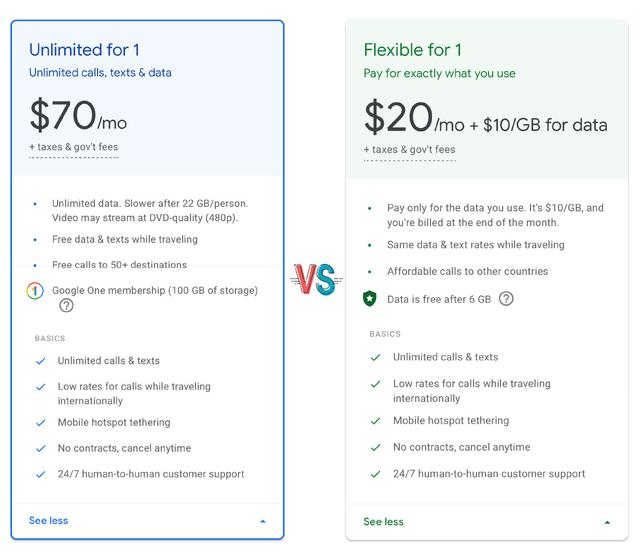Click See less on the Flexible plan

[x=383, y=522]
